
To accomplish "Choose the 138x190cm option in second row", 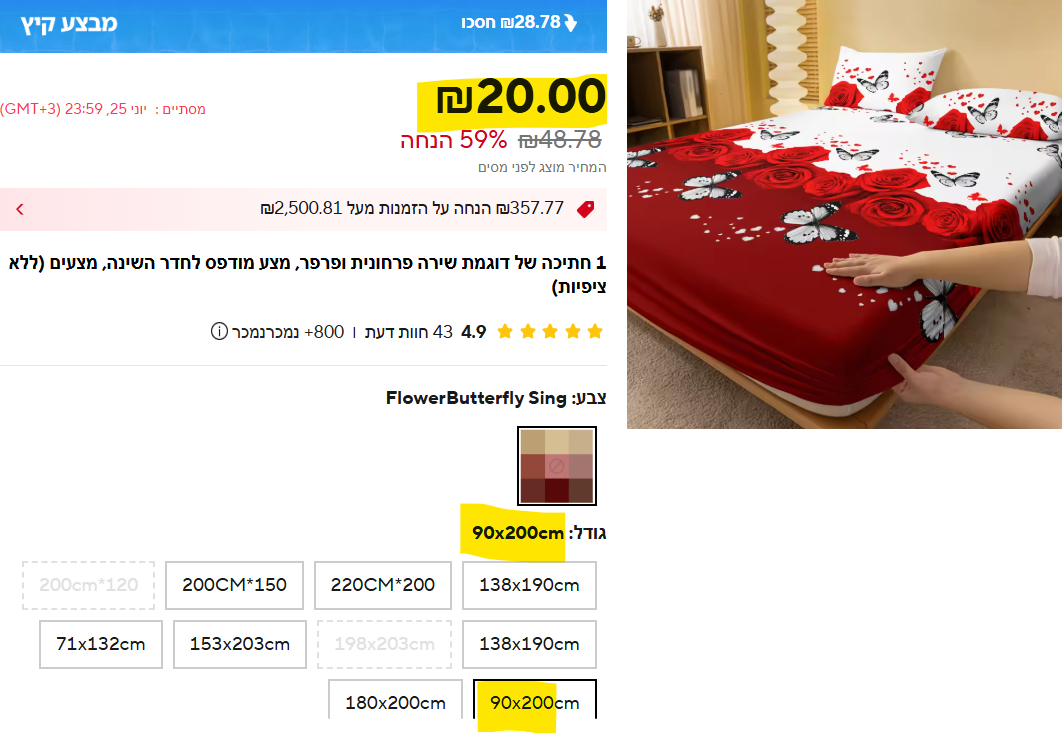I will pyautogui.click(x=530, y=644).
